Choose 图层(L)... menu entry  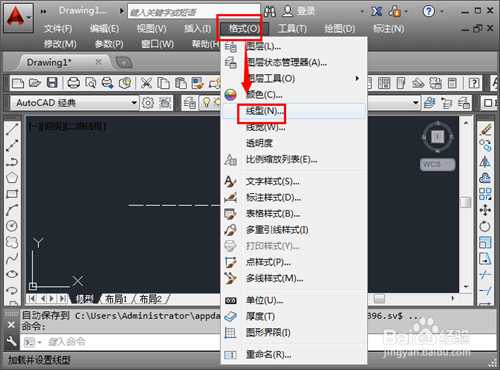point(294,46)
